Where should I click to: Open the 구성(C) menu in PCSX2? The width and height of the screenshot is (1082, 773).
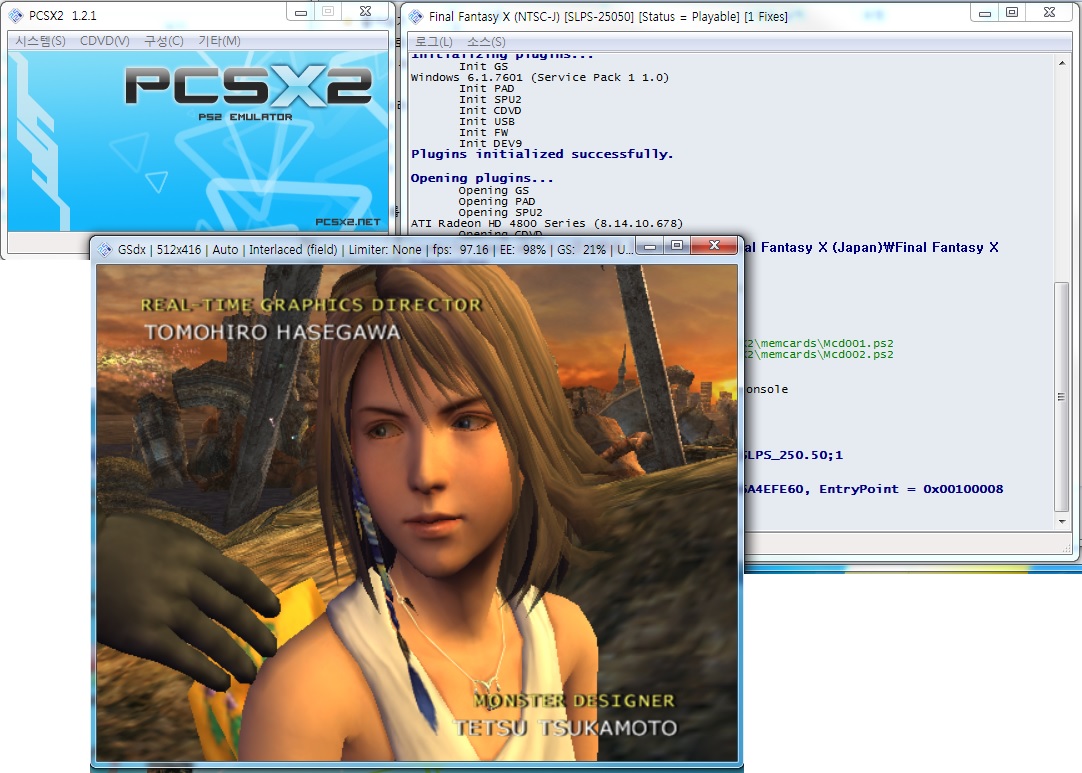[164, 41]
